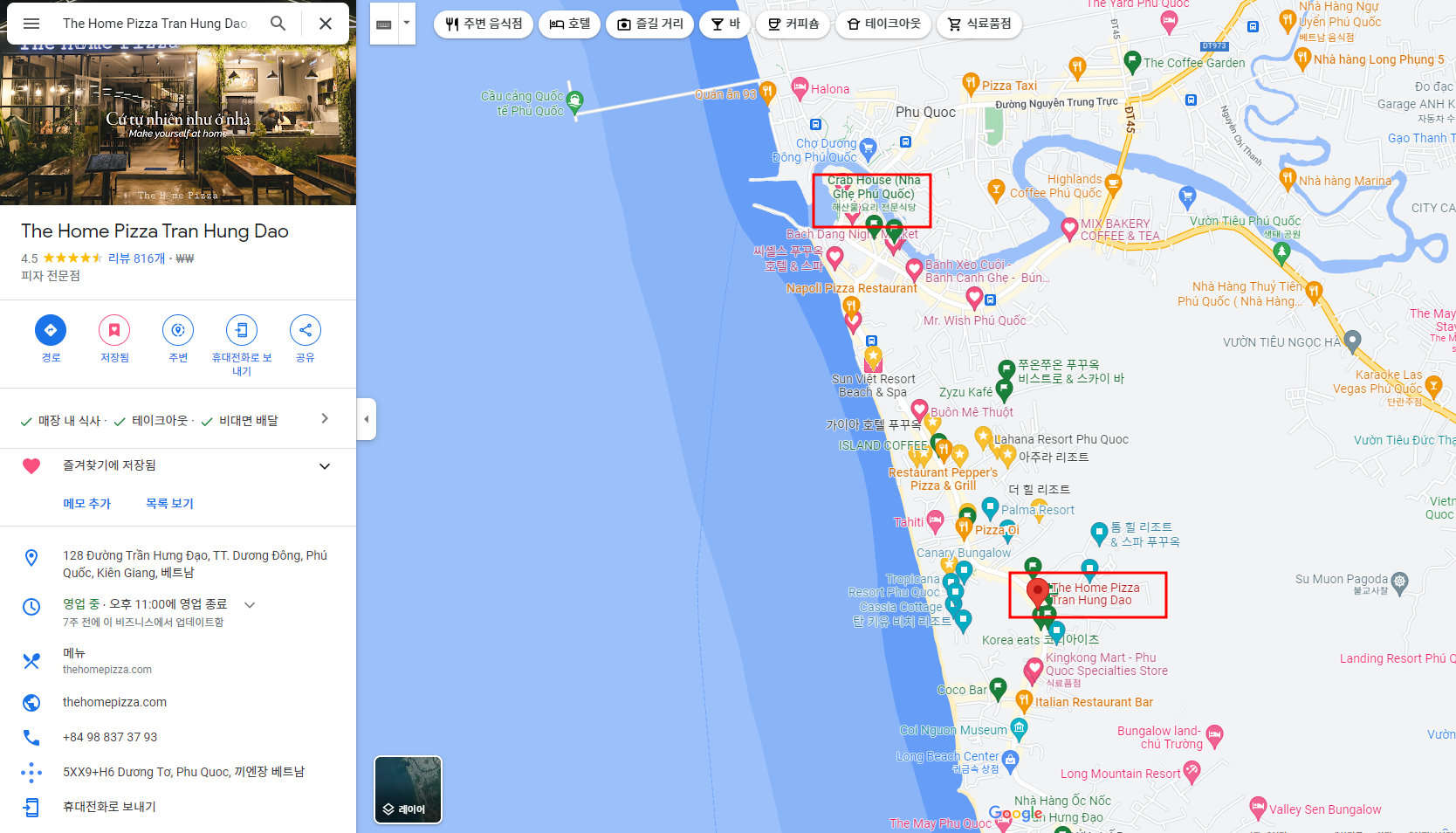Screen dimensions: 1456x833
Task: Click the Vườn Tiêu Phú Quốc marker
Action: pyautogui.click(x=1281, y=252)
